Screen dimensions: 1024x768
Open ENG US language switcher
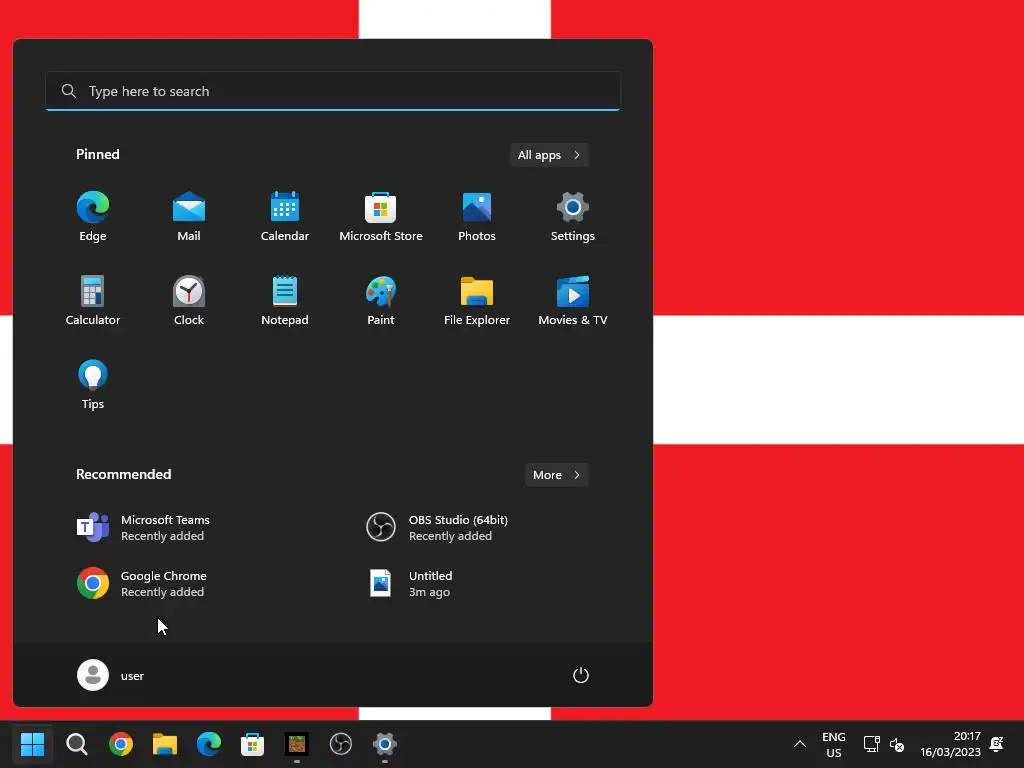pos(833,744)
